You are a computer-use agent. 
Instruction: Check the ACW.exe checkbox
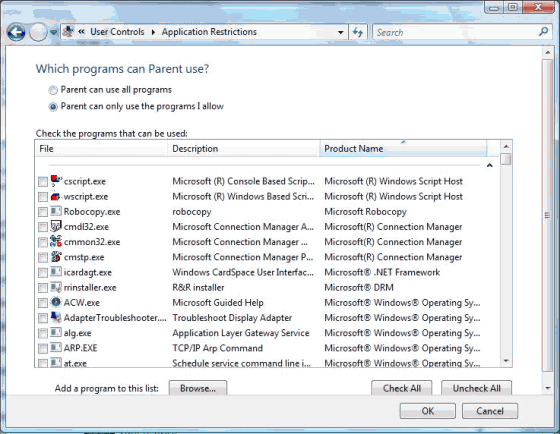coord(43,303)
